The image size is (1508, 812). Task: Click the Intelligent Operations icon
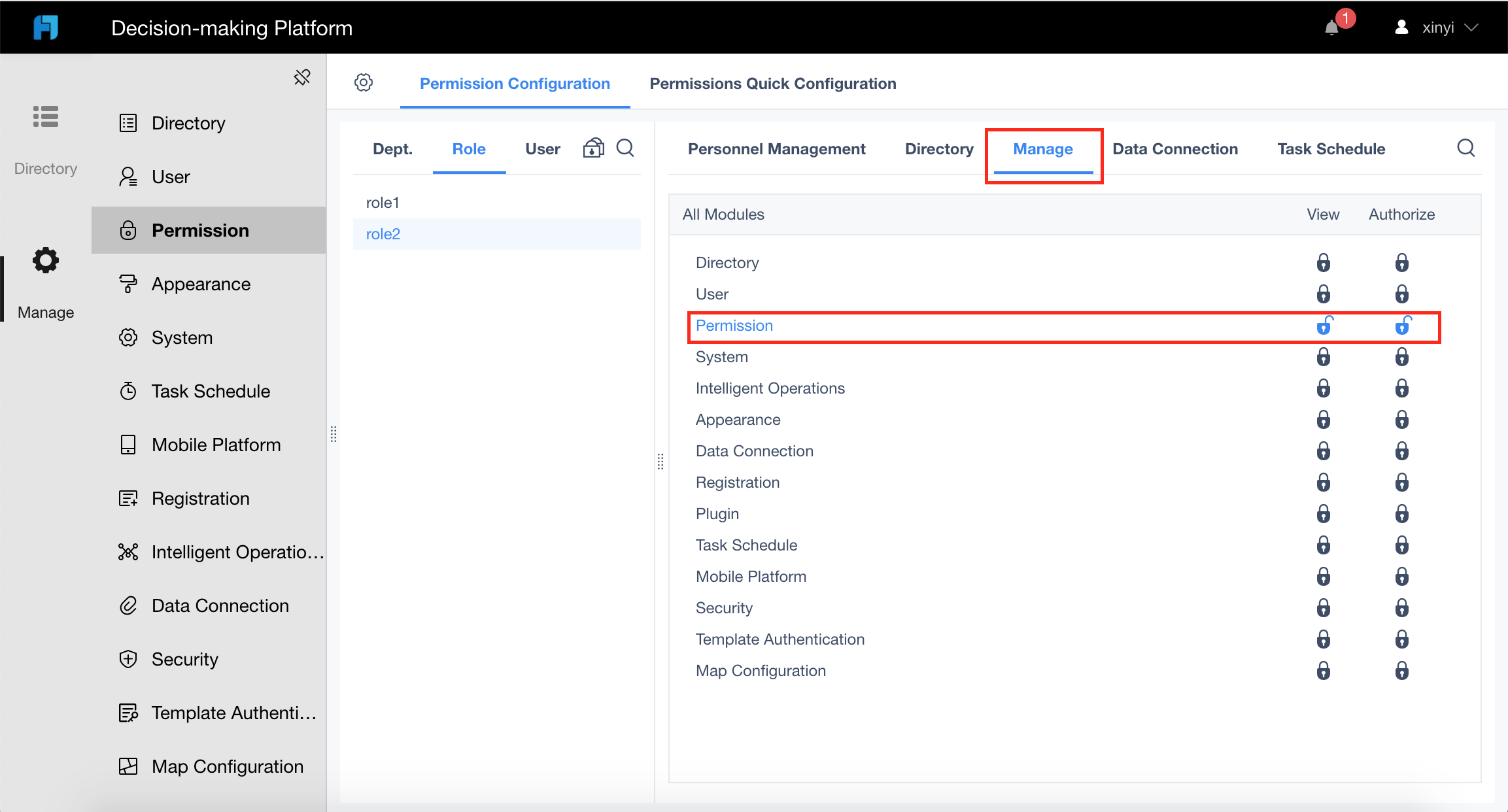(128, 552)
